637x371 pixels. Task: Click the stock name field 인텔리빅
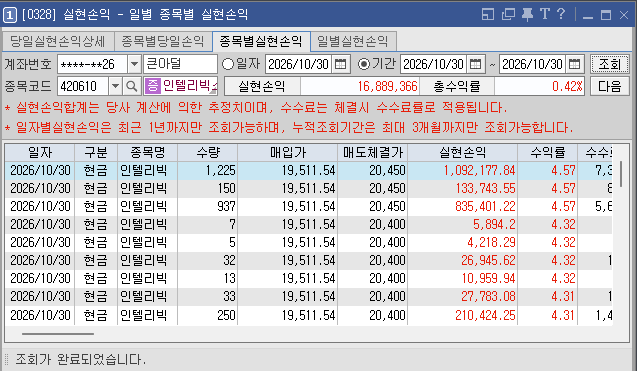180,86
